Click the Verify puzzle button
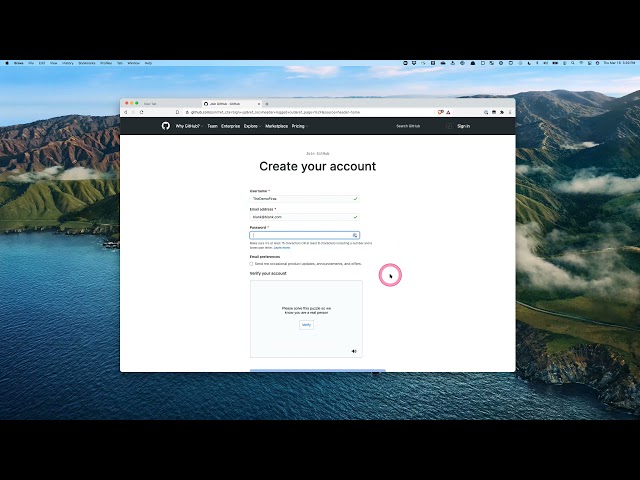The height and width of the screenshot is (480, 640). coord(306,325)
